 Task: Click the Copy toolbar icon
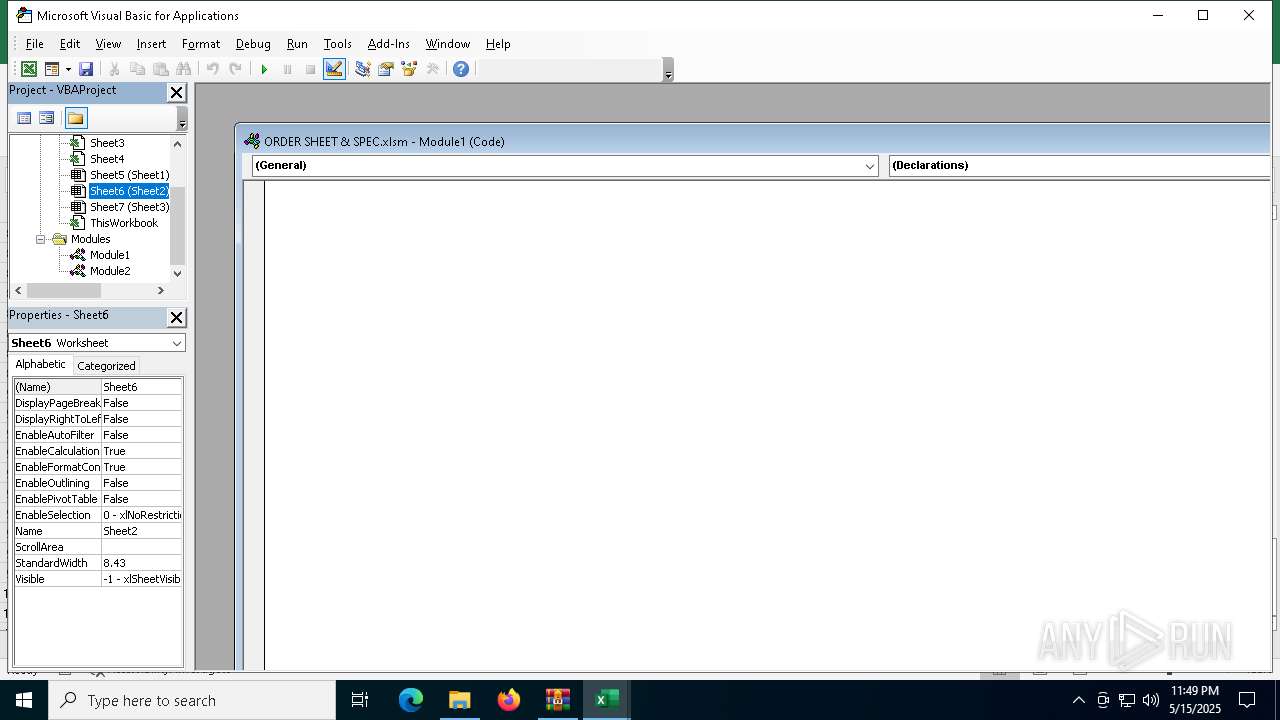click(137, 69)
